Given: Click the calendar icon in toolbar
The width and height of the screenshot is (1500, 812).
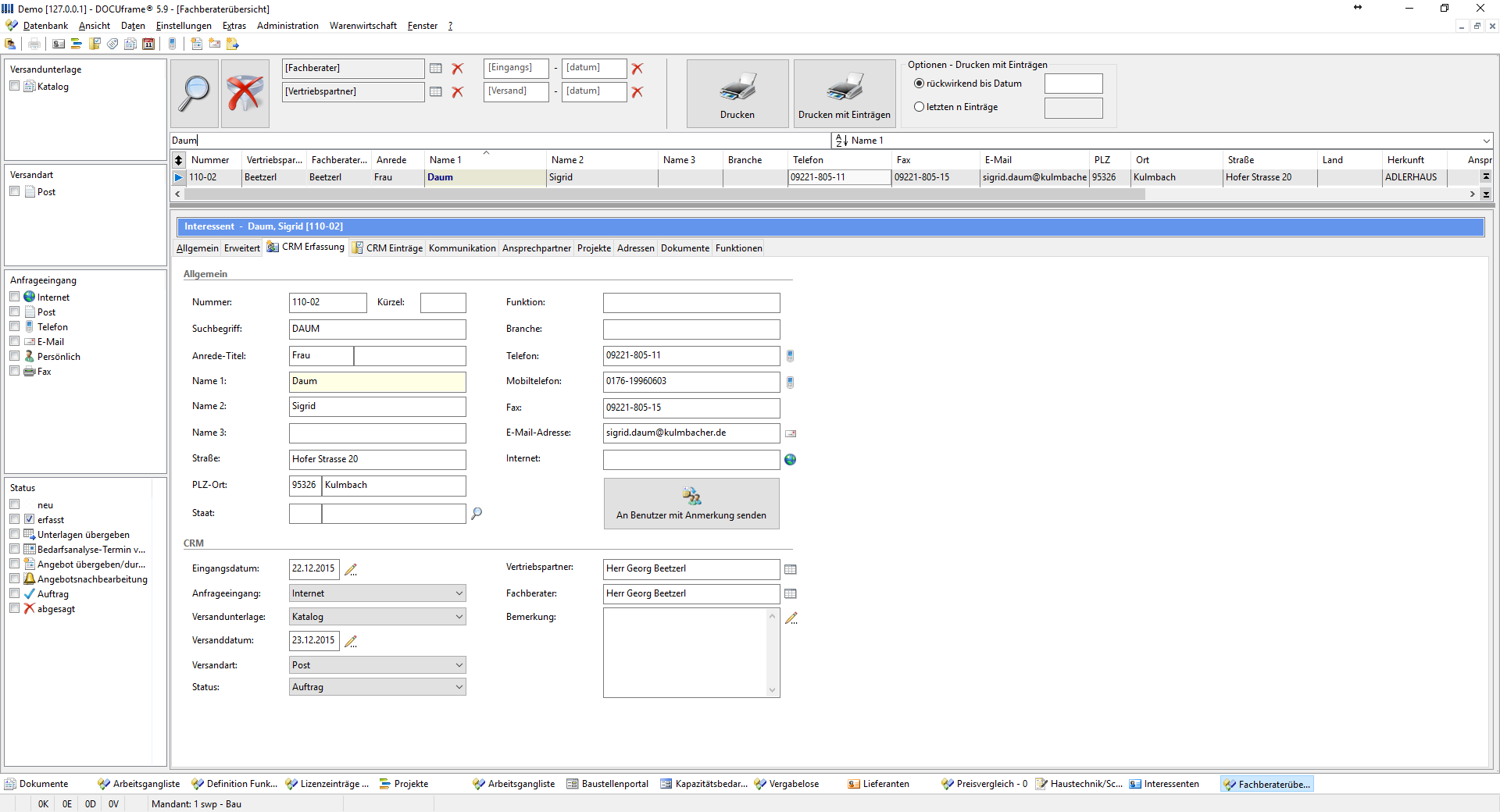Looking at the screenshot, I should (x=148, y=44).
